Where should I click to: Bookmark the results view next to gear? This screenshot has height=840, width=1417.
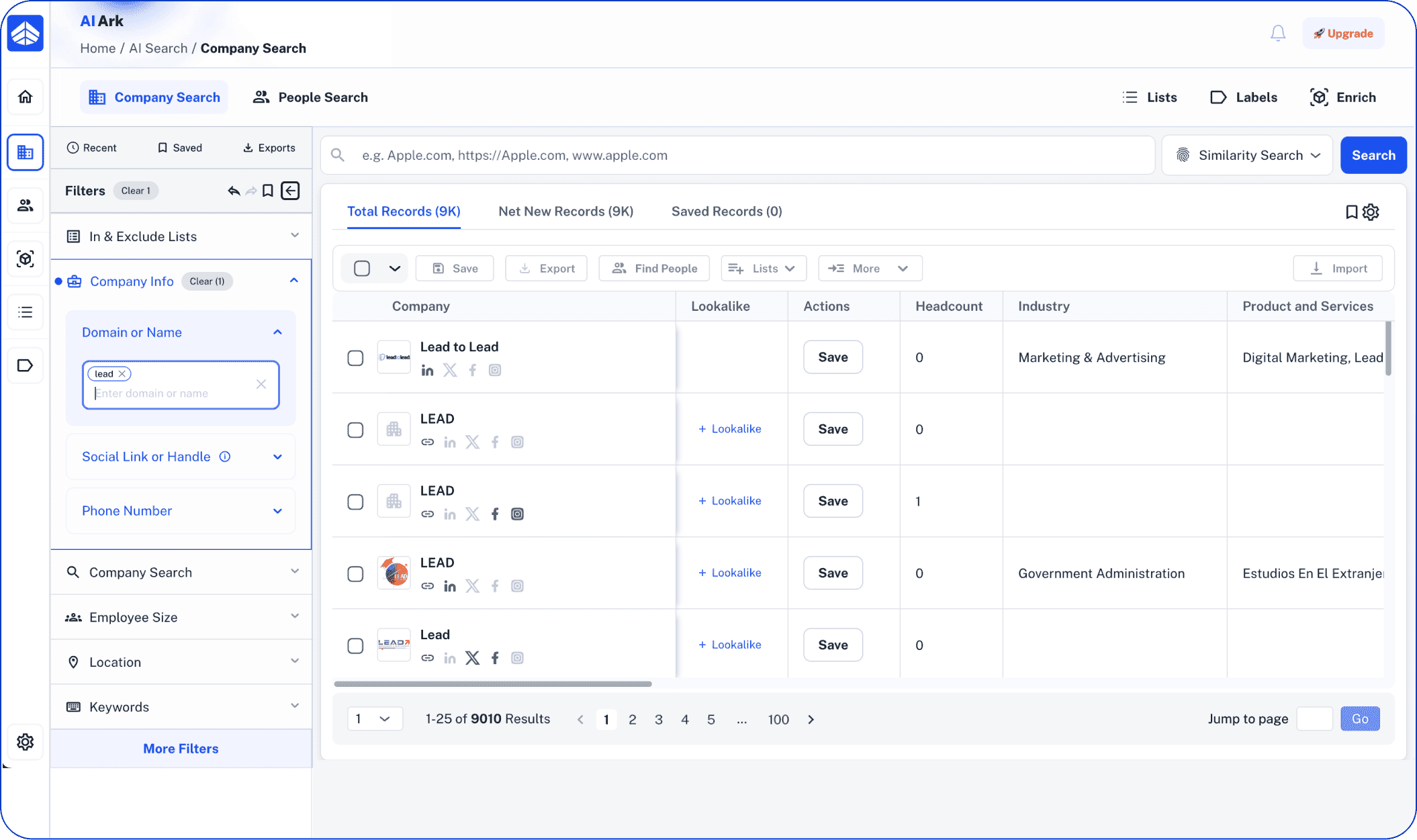pyautogui.click(x=1352, y=212)
